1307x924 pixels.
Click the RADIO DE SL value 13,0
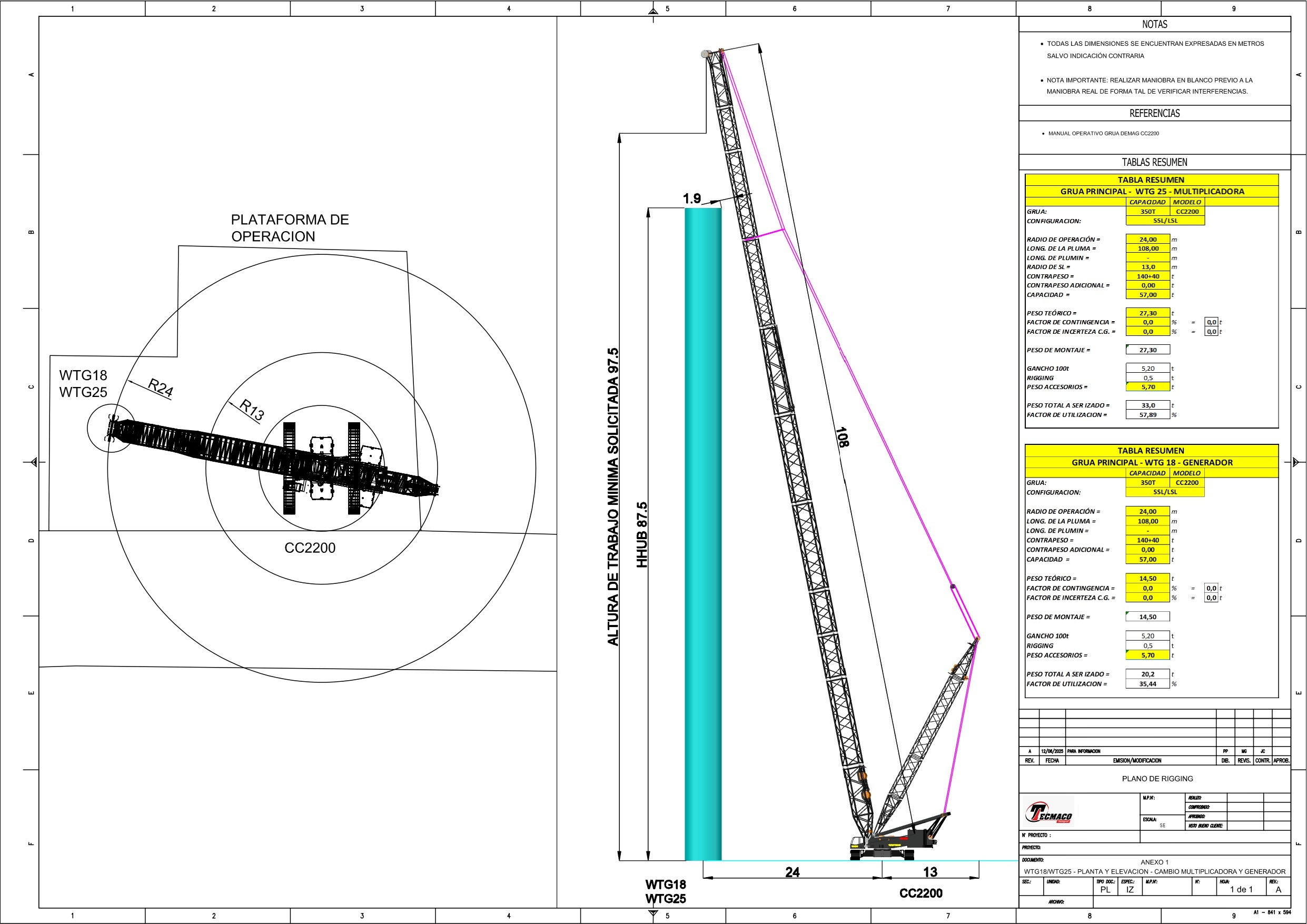(1147, 267)
